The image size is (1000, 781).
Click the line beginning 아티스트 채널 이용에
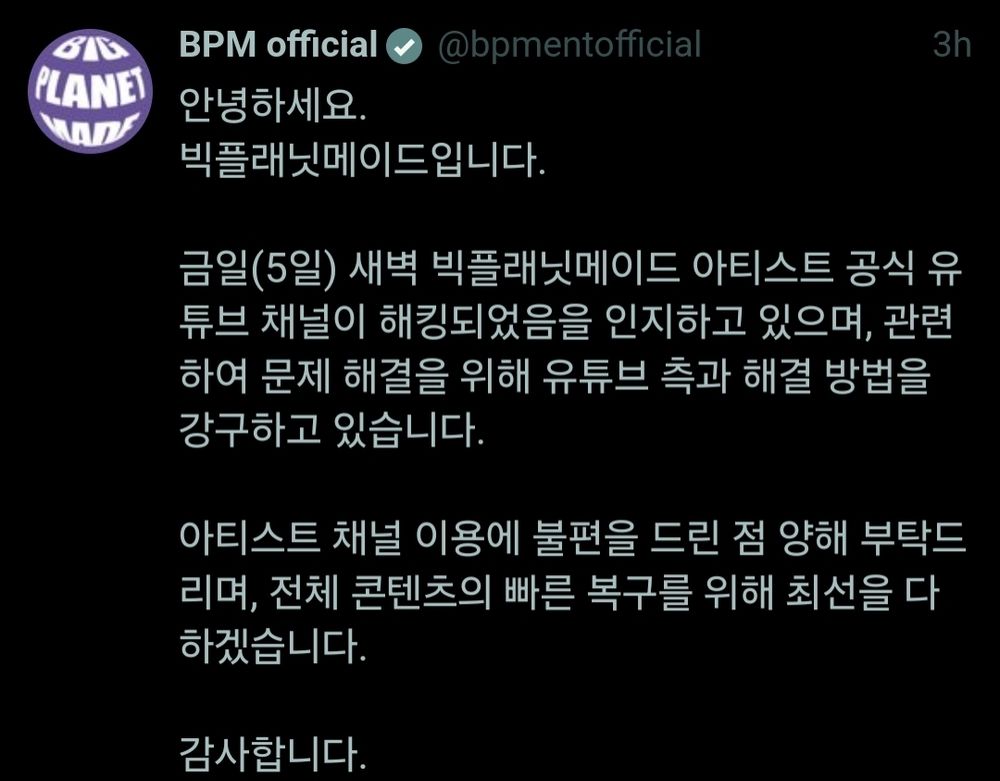[x=573, y=538]
